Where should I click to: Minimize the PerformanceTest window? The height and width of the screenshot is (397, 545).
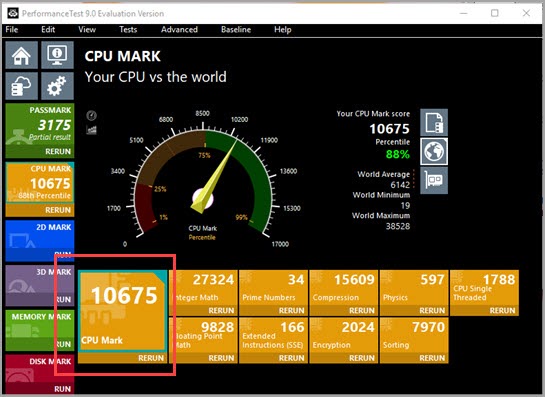coord(464,13)
